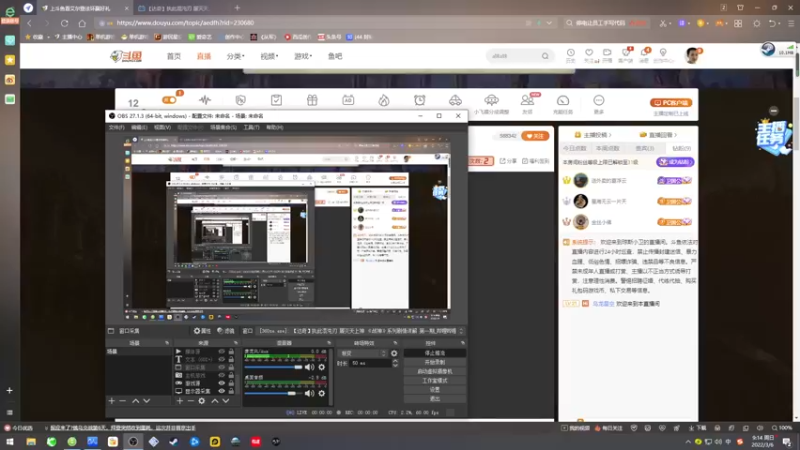Viewport: 800px width, 450px height.
Task: Toggle visibility of the 游戏源 source
Action: [x=221, y=383]
